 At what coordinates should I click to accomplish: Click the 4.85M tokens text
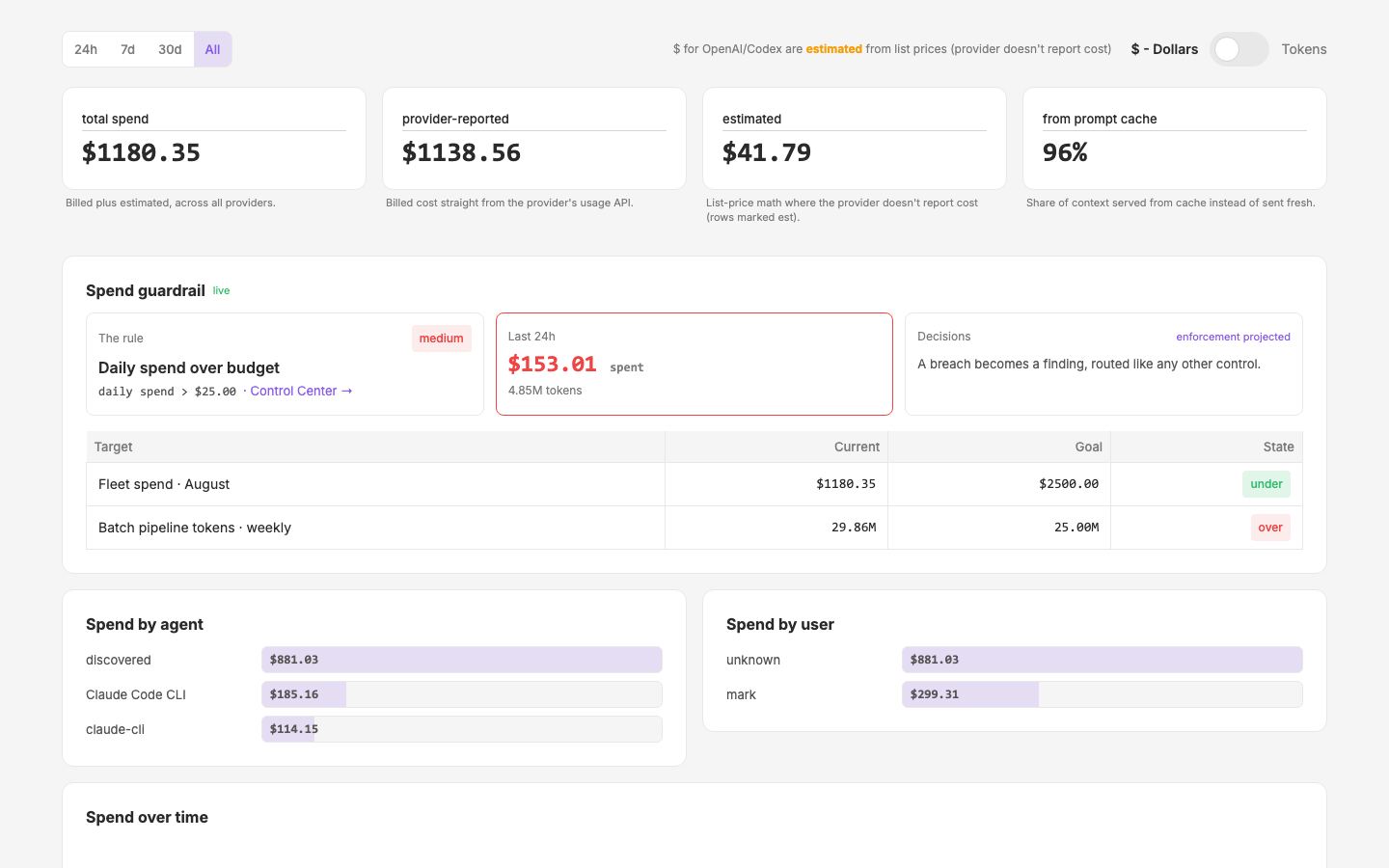(545, 391)
